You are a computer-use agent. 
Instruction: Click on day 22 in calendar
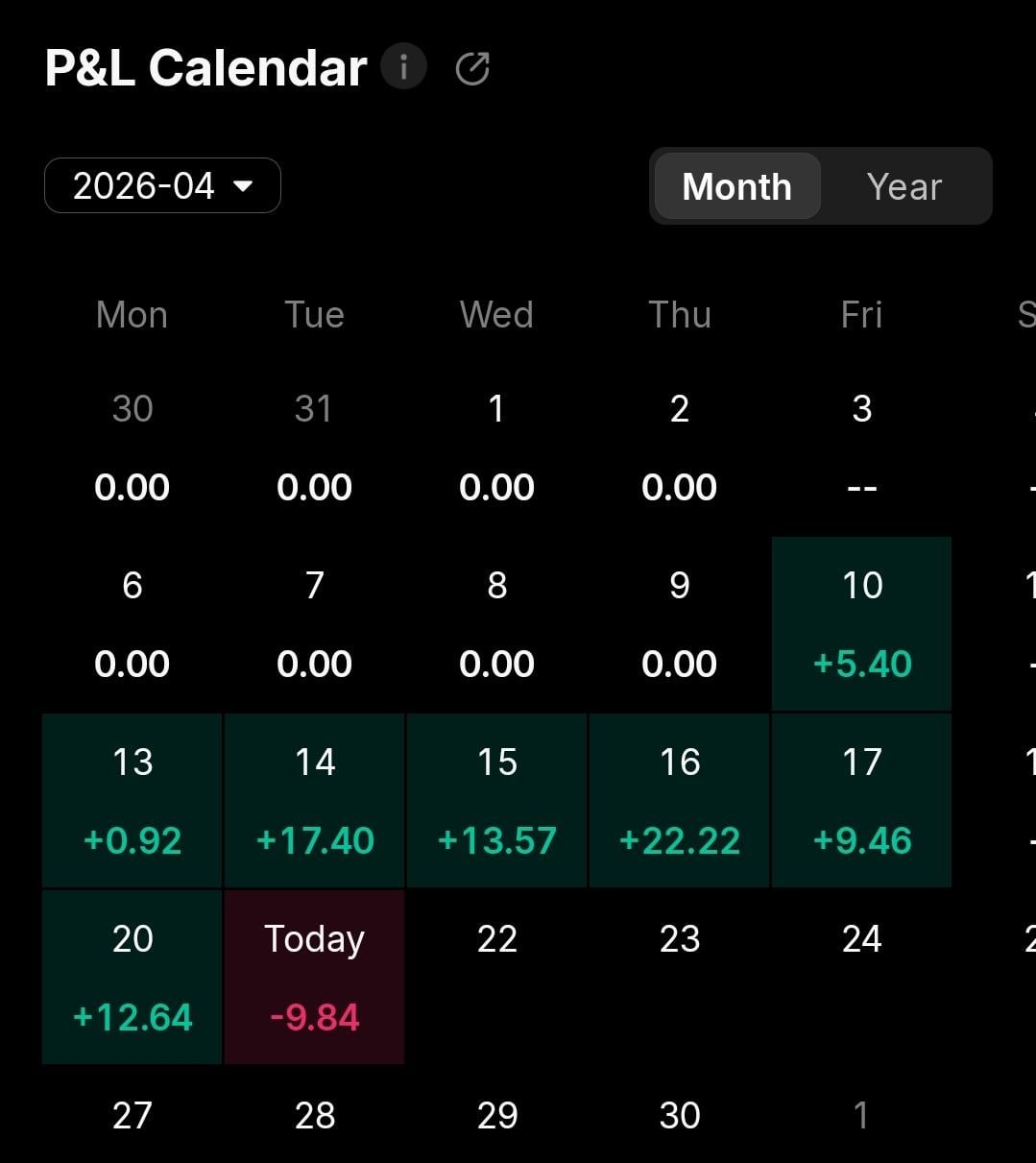coord(496,960)
